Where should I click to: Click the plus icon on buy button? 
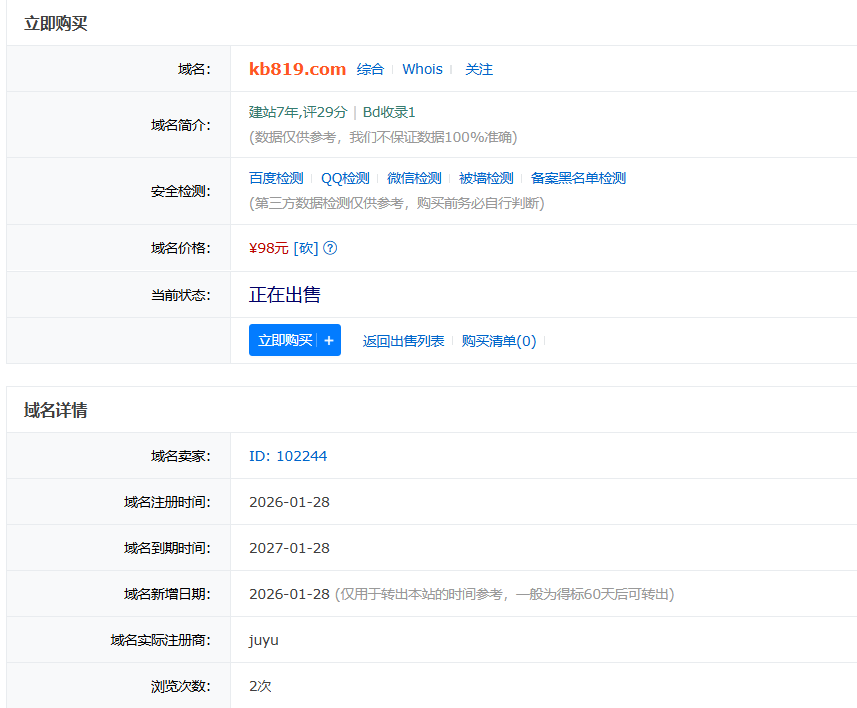[329, 341]
